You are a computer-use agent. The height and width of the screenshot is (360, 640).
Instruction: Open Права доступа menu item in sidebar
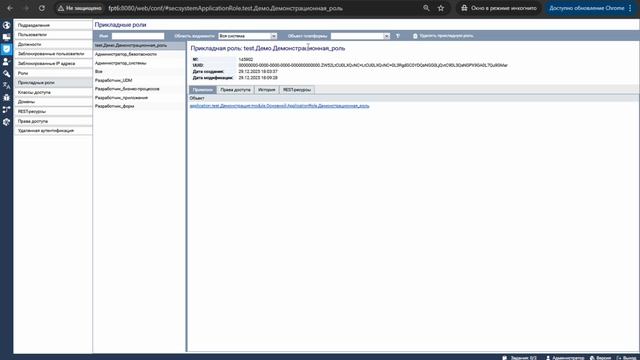53,121
